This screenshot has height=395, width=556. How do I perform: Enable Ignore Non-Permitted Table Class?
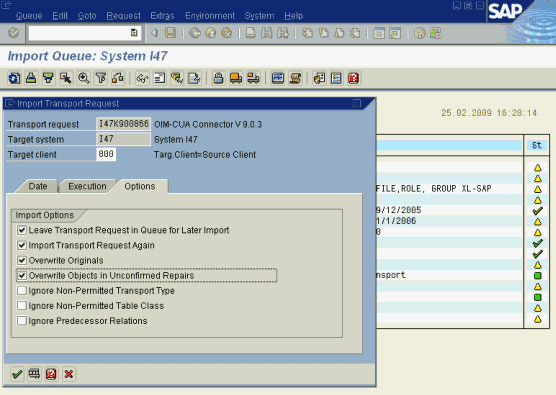[x=22, y=306]
